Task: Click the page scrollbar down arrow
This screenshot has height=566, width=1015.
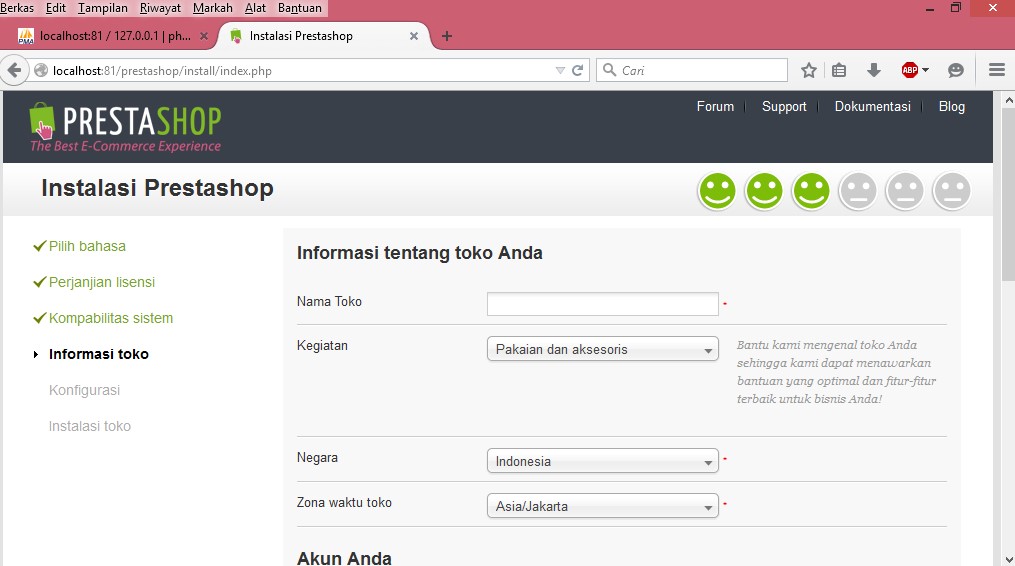Action: click(x=1009, y=559)
